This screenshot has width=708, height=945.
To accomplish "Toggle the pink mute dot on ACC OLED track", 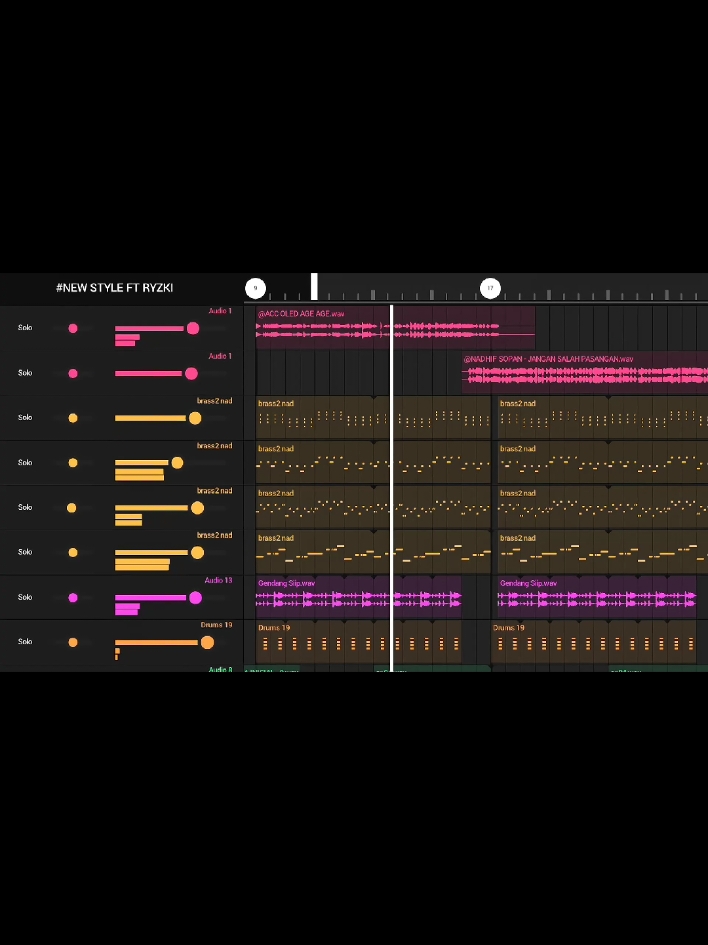I will (x=73, y=328).
